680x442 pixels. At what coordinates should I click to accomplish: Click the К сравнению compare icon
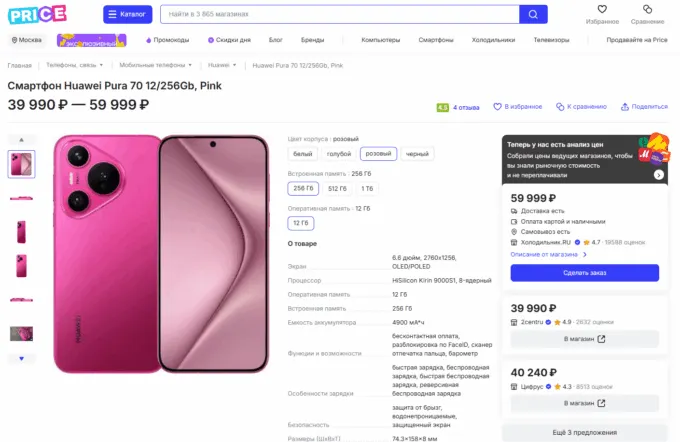click(560, 106)
